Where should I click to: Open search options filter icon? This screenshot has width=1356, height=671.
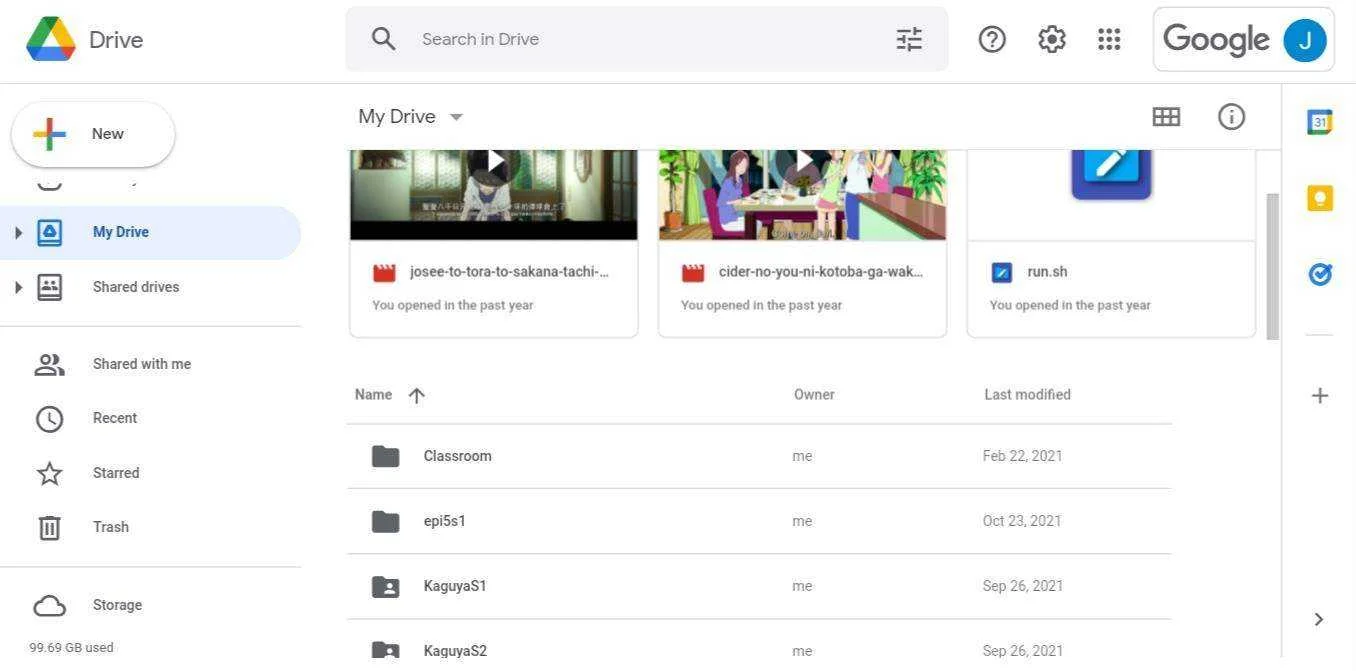pyautogui.click(x=909, y=39)
